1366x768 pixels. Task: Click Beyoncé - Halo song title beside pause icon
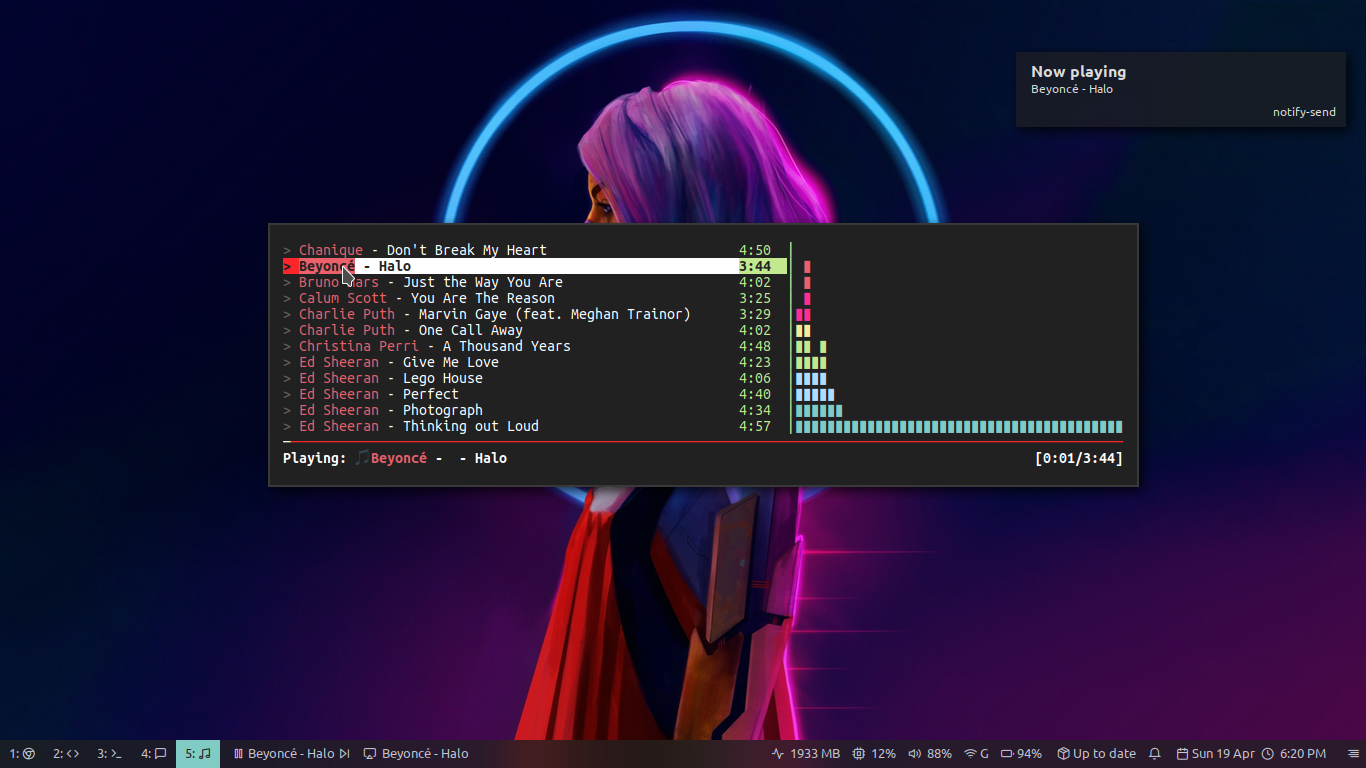click(291, 754)
